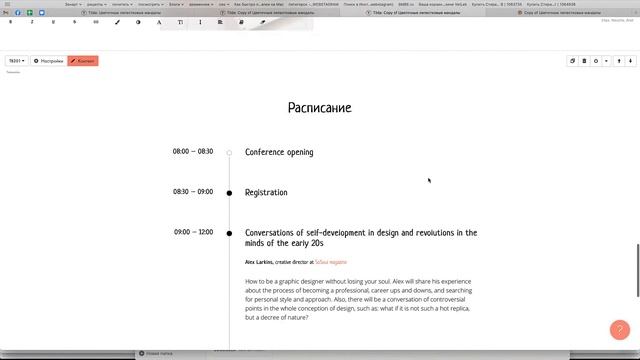Apply strikethrough formatting in text toolbar
640x360 pixels.
pyautogui.click(x=74, y=22)
